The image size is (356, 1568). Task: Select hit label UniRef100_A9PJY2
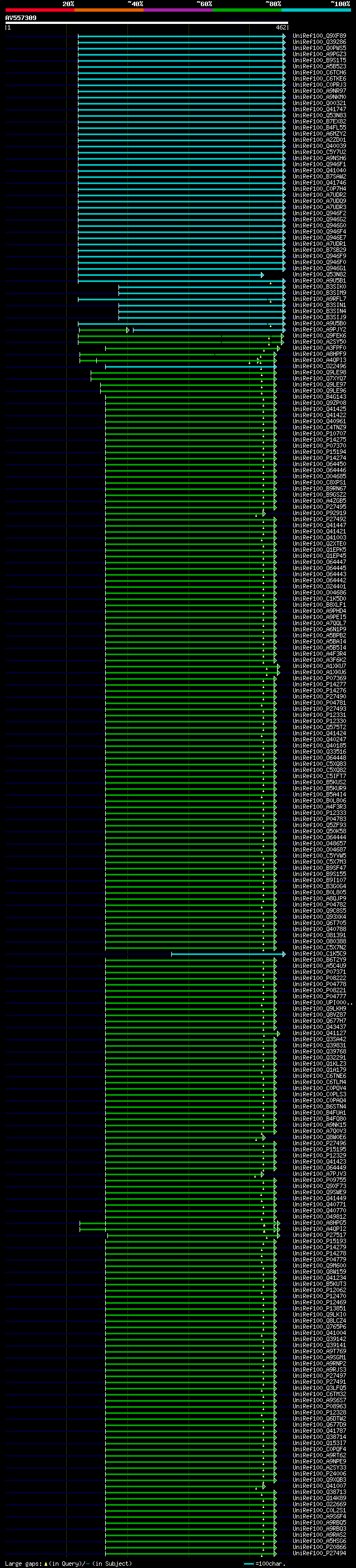319,330
